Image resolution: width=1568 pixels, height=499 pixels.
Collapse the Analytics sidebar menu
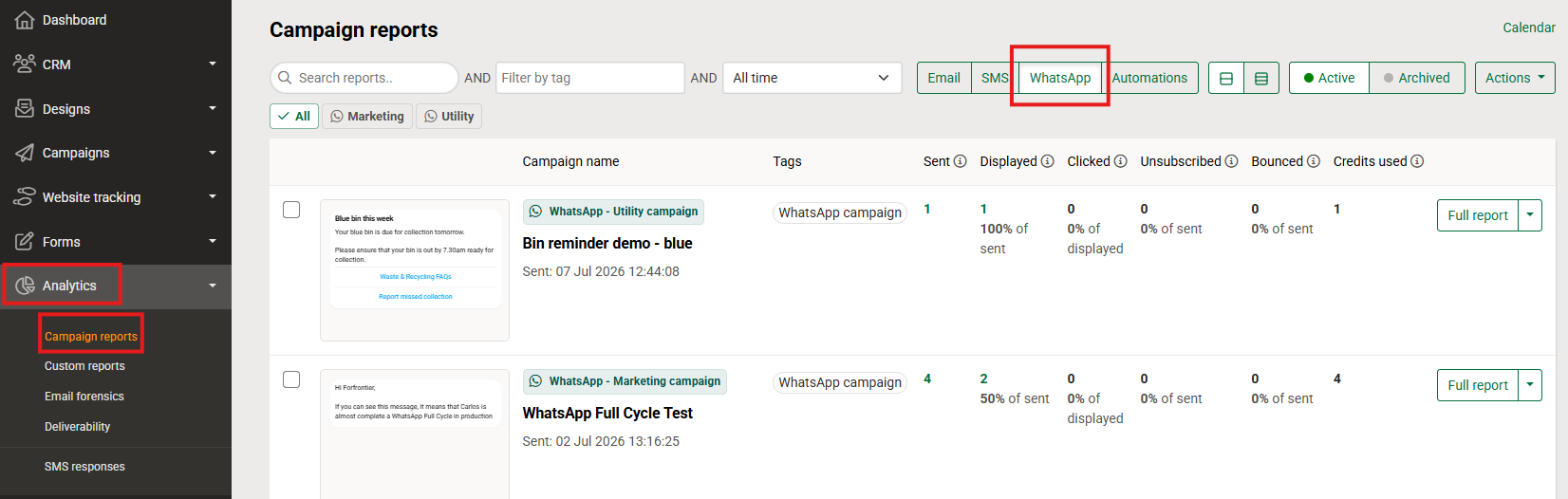coord(213,286)
